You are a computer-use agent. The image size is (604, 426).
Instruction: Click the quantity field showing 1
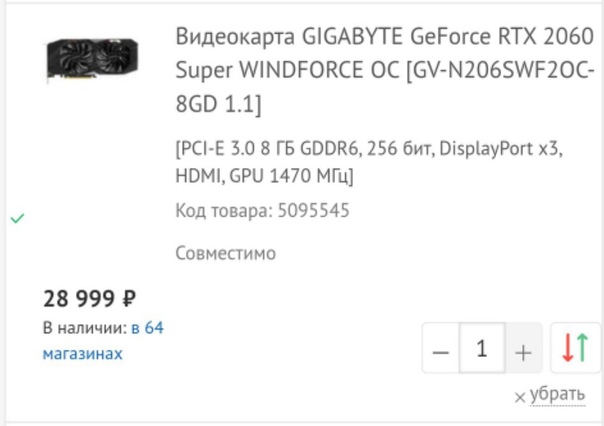482,350
